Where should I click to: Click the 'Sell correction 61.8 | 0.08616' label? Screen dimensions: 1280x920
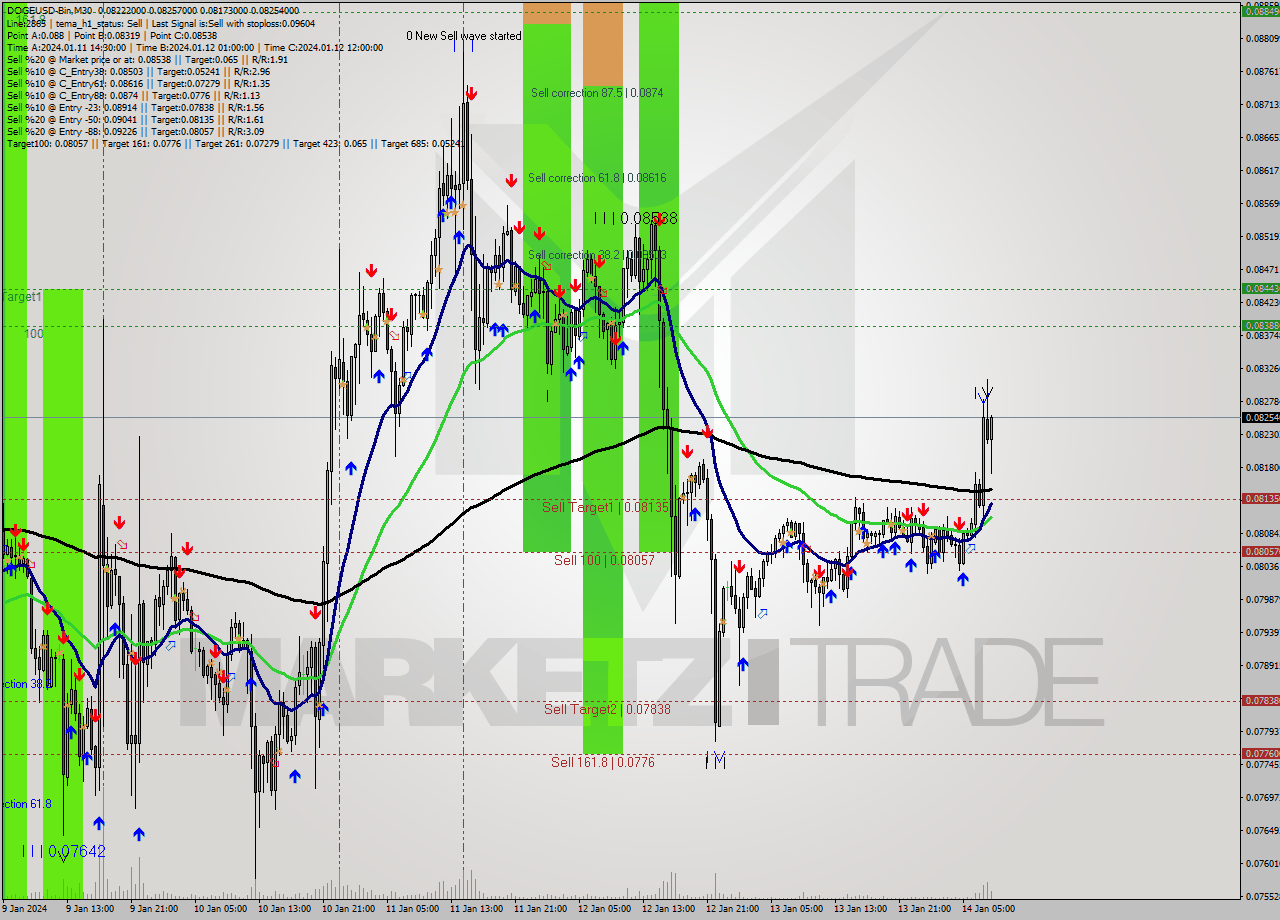pyautogui.click(x=597, y=178)
